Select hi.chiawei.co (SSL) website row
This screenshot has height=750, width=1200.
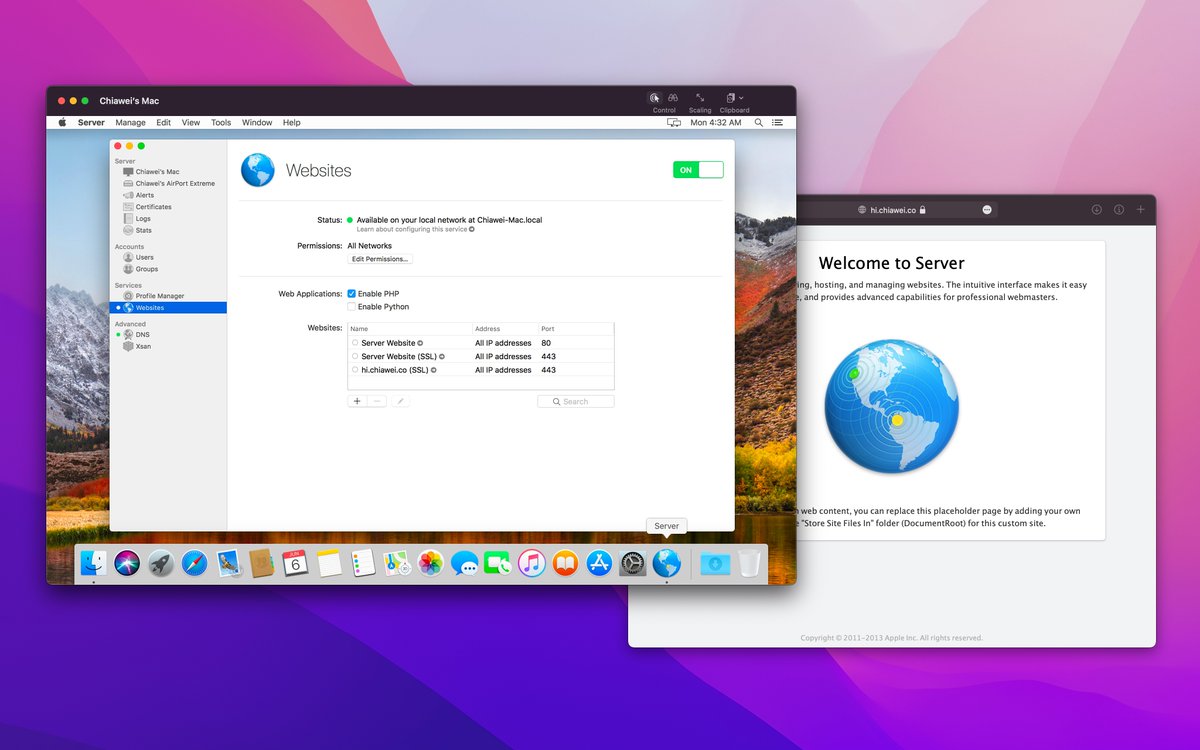point(480,370)
